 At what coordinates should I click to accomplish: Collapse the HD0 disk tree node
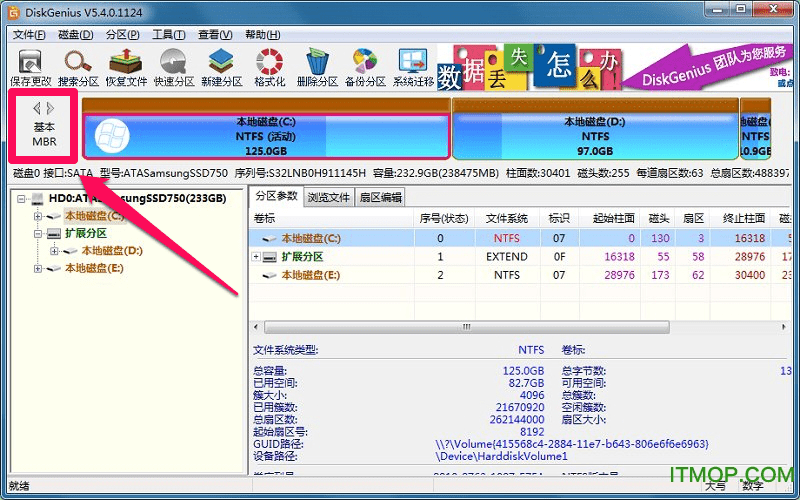[x=21, y=198]
